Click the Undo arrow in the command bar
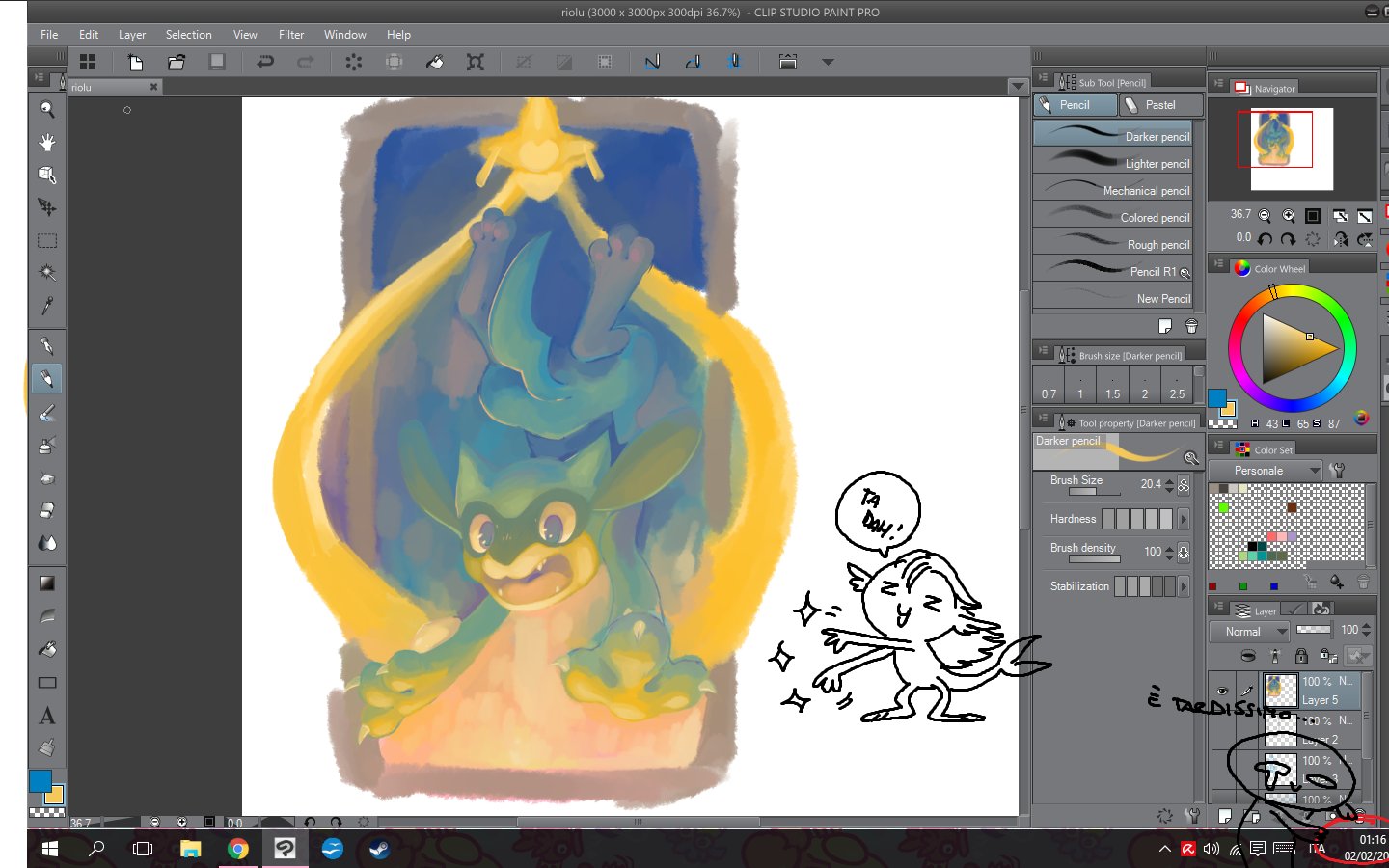This screenshot has height=868, width=1389. tap(264, 62)
